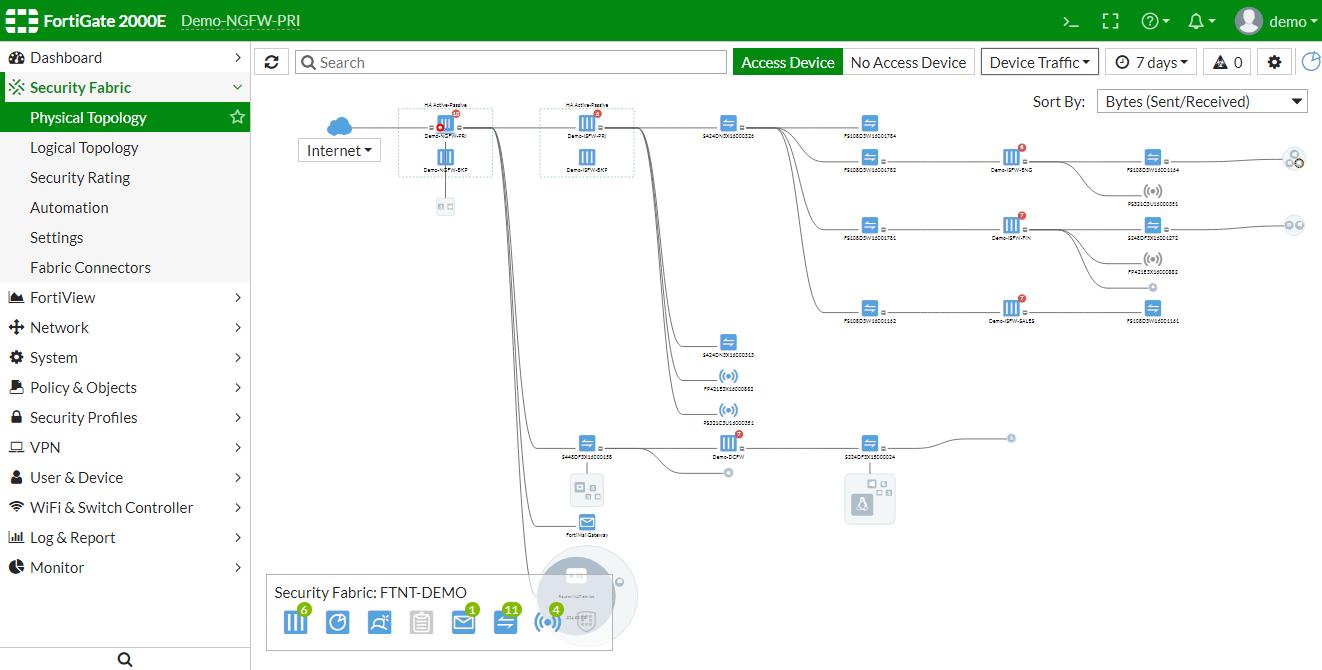
Task: Click the Demo-NGFW-BKP firewall node icon
Action: [x=446, y=157]
